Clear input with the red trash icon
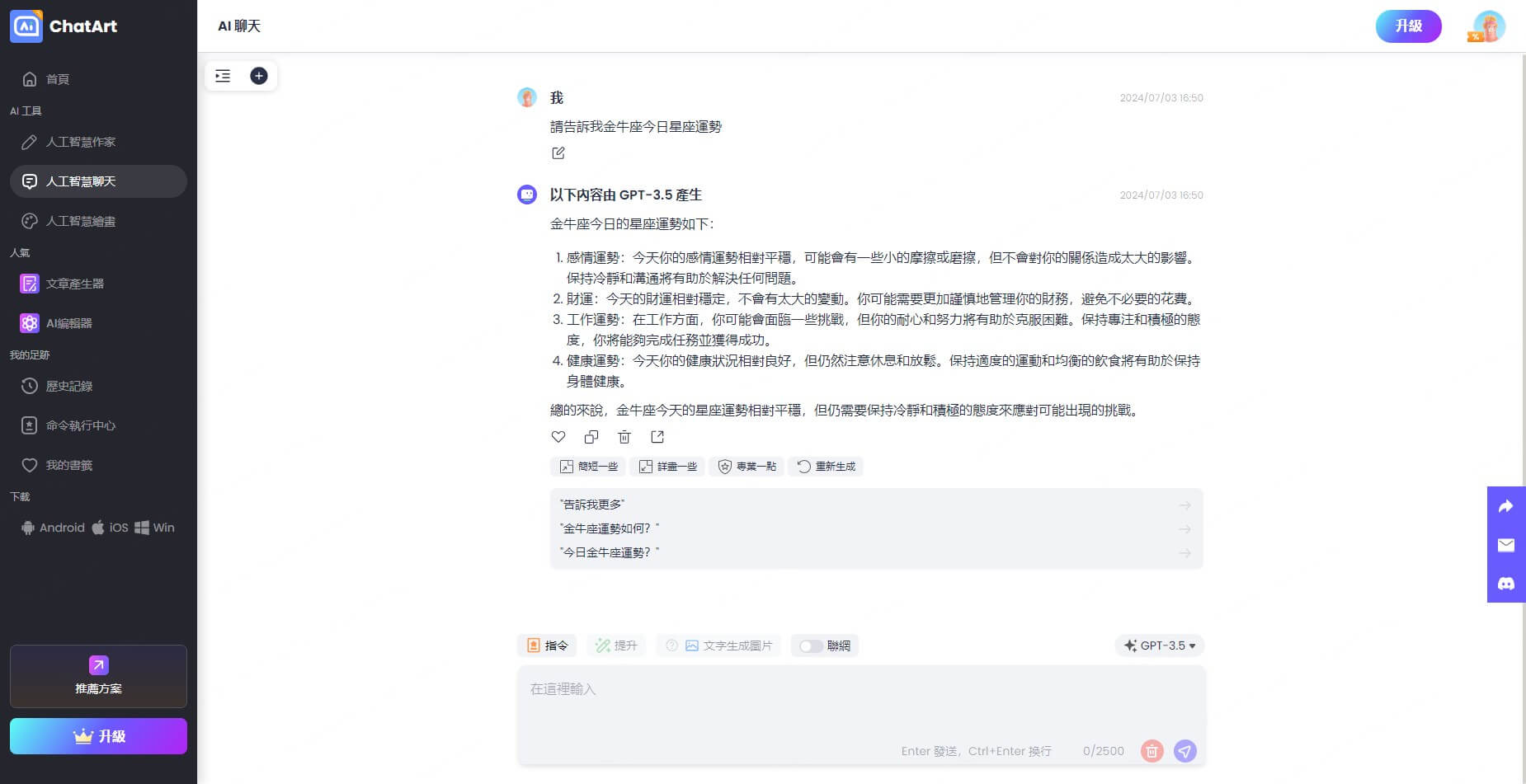 point(1152,751)
